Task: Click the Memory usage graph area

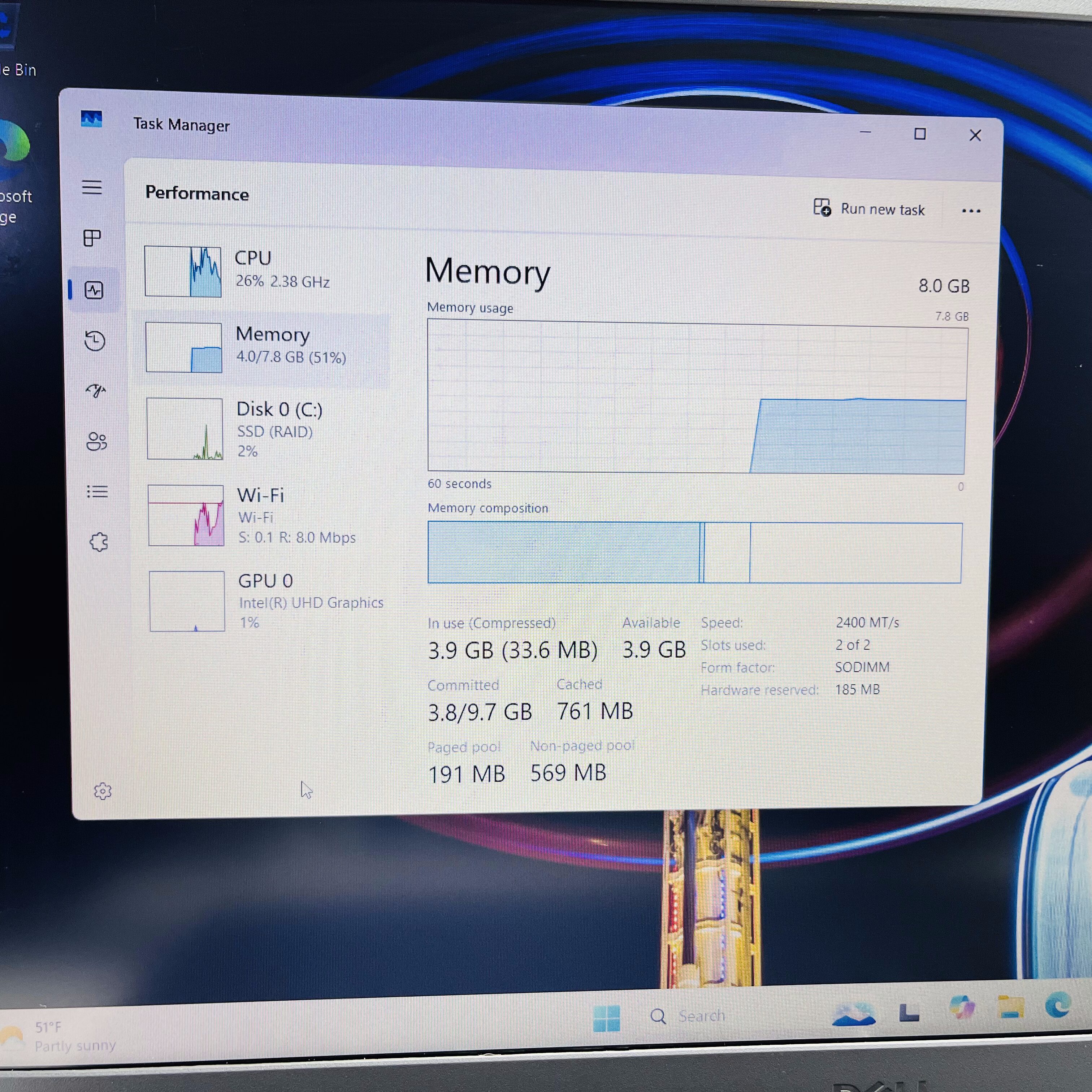Action: click(697, 397)
